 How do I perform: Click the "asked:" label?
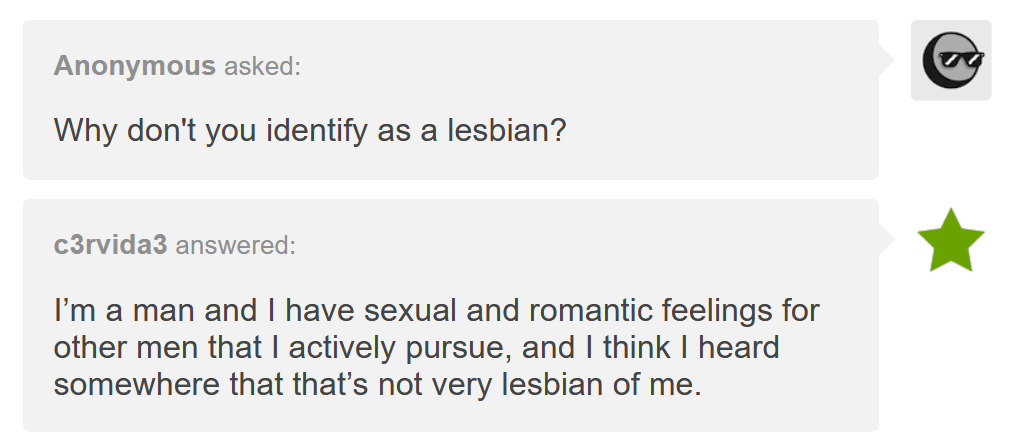tap(261, 67)
